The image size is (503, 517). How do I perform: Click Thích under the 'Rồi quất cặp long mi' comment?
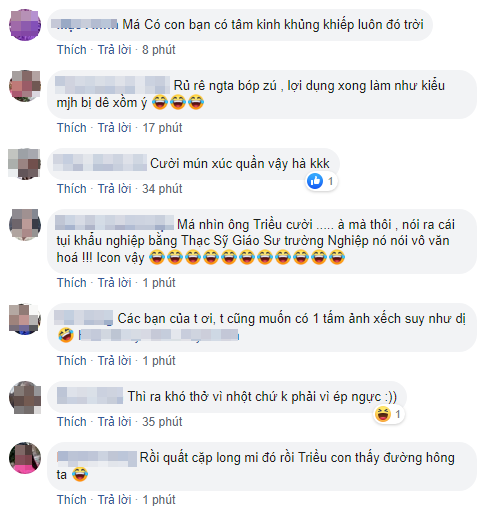point(72,500)
